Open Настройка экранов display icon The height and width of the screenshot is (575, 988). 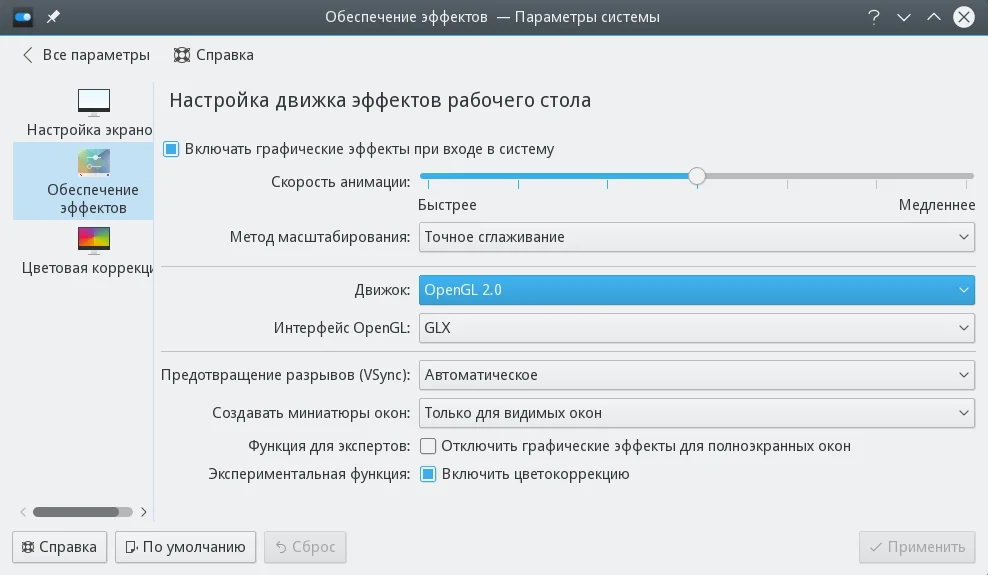94,103
